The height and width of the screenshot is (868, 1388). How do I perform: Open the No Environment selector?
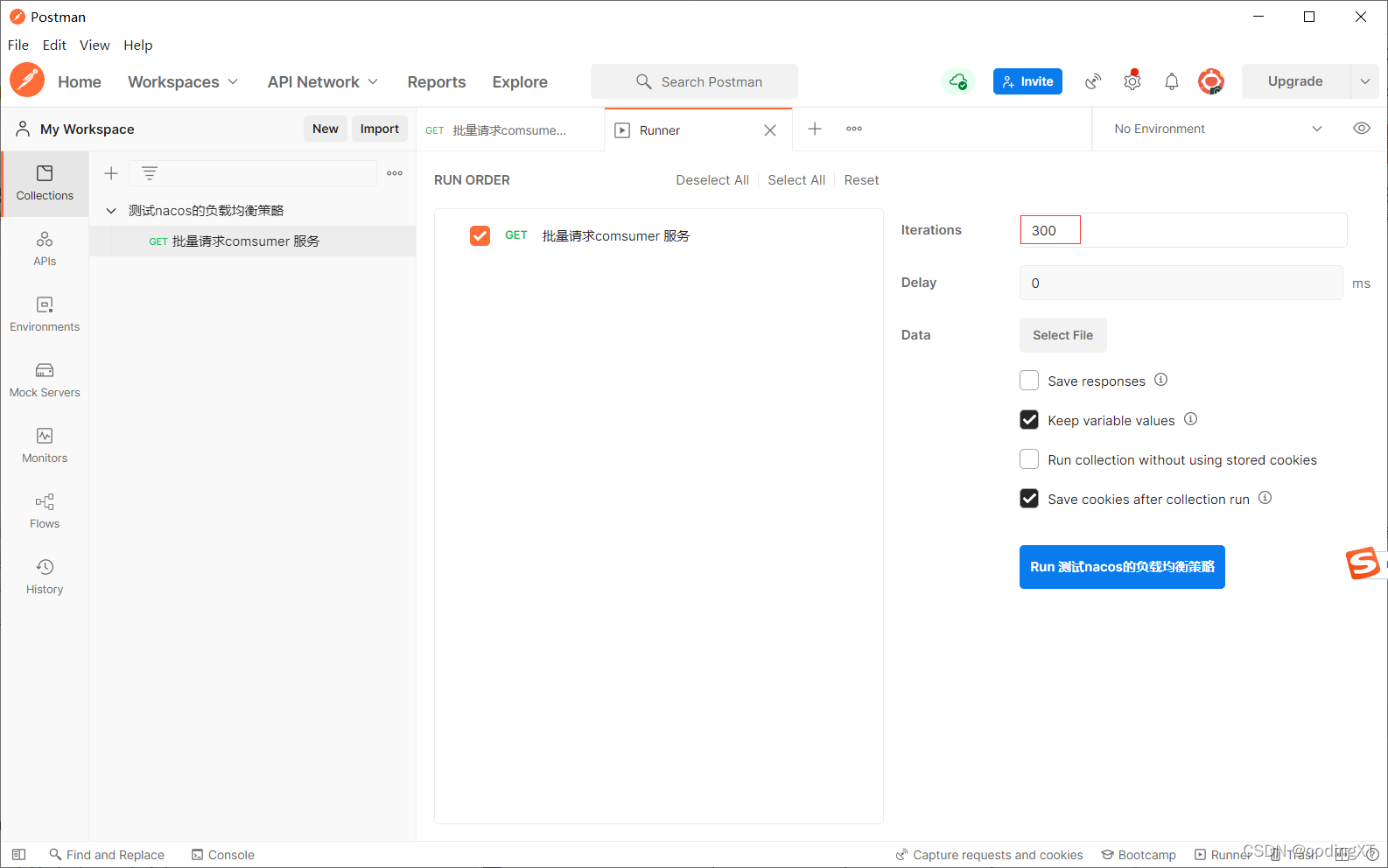1216,129
